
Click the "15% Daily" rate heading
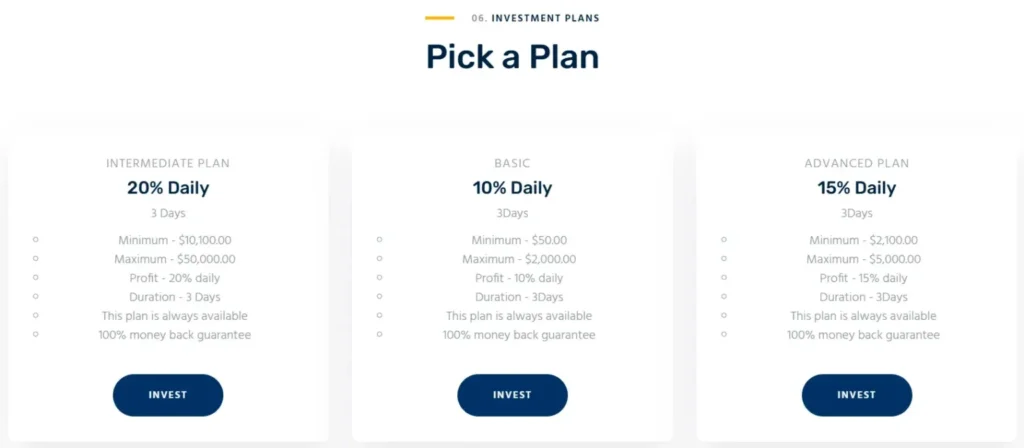856,187
